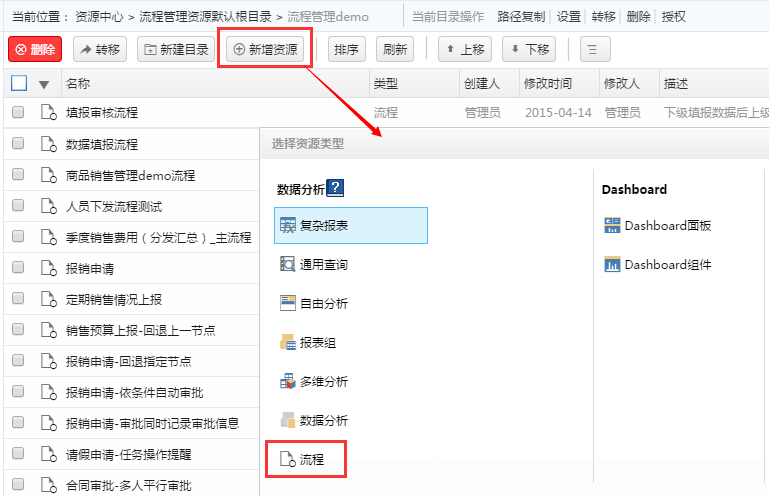Sort by the 修改时间 column header
Image resolution: width=769 pixels, height=496 pixels.
548,84
